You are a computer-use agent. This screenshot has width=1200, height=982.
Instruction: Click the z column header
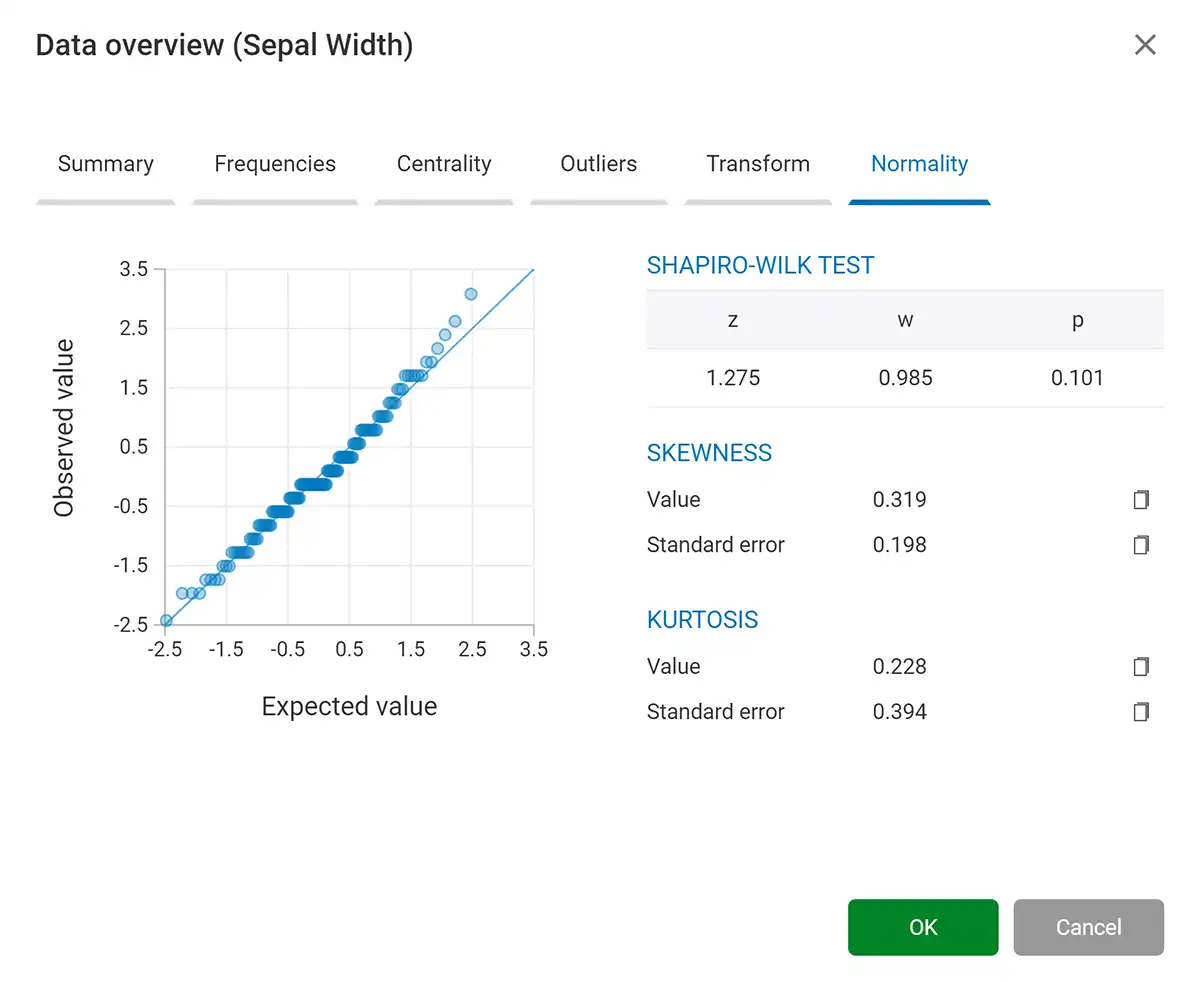[x=733, y=321]
